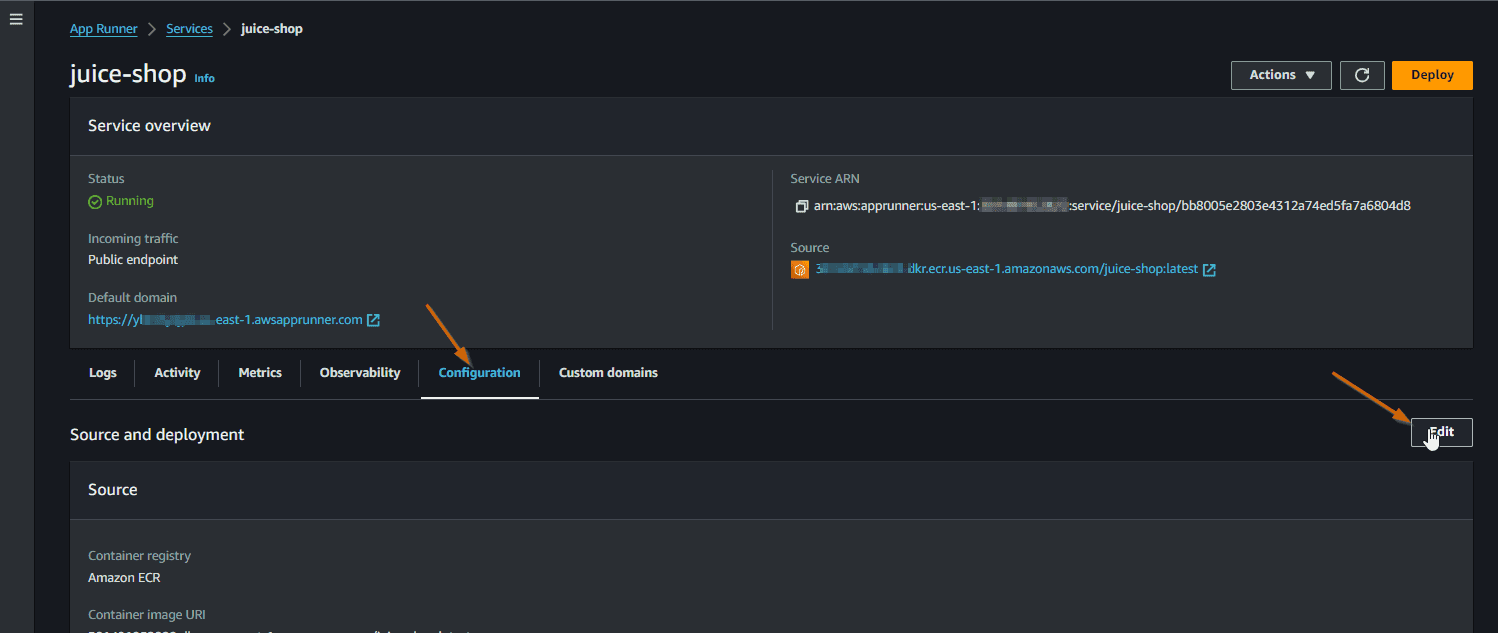Expand the Actions dropdown
Screen dimensions: 1498x633
click(x=1280, y=75)
